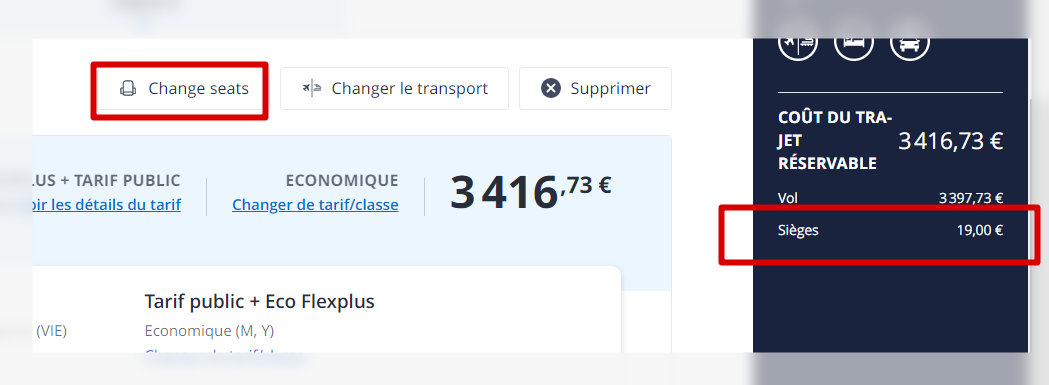Viewport: 1049px width, 385px height.
Task: Click the Economique (M, Y) class text
Action: [209, 331]
